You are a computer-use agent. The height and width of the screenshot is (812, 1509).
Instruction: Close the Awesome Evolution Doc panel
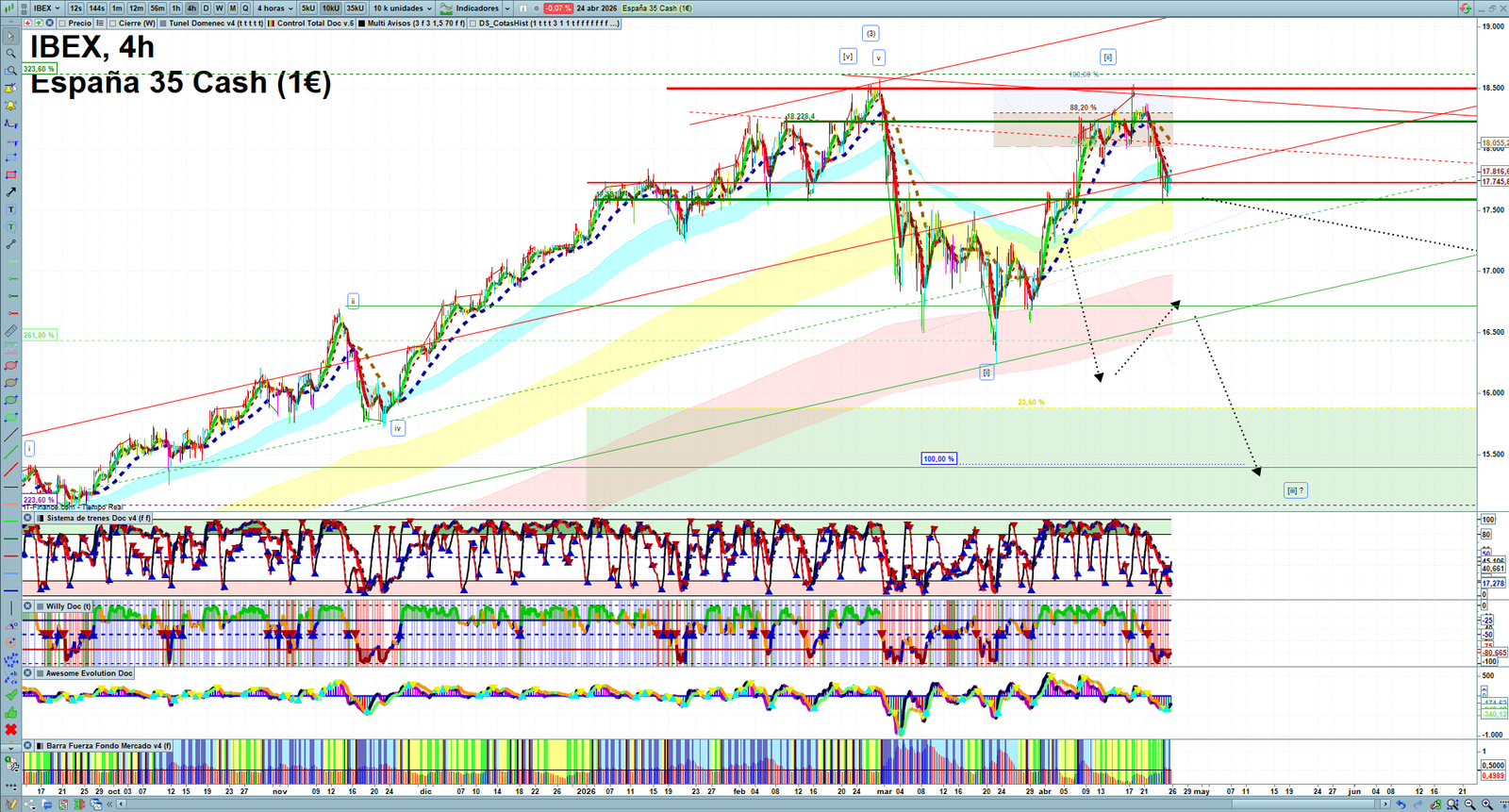pyautogui.click(x=28, y=673)
